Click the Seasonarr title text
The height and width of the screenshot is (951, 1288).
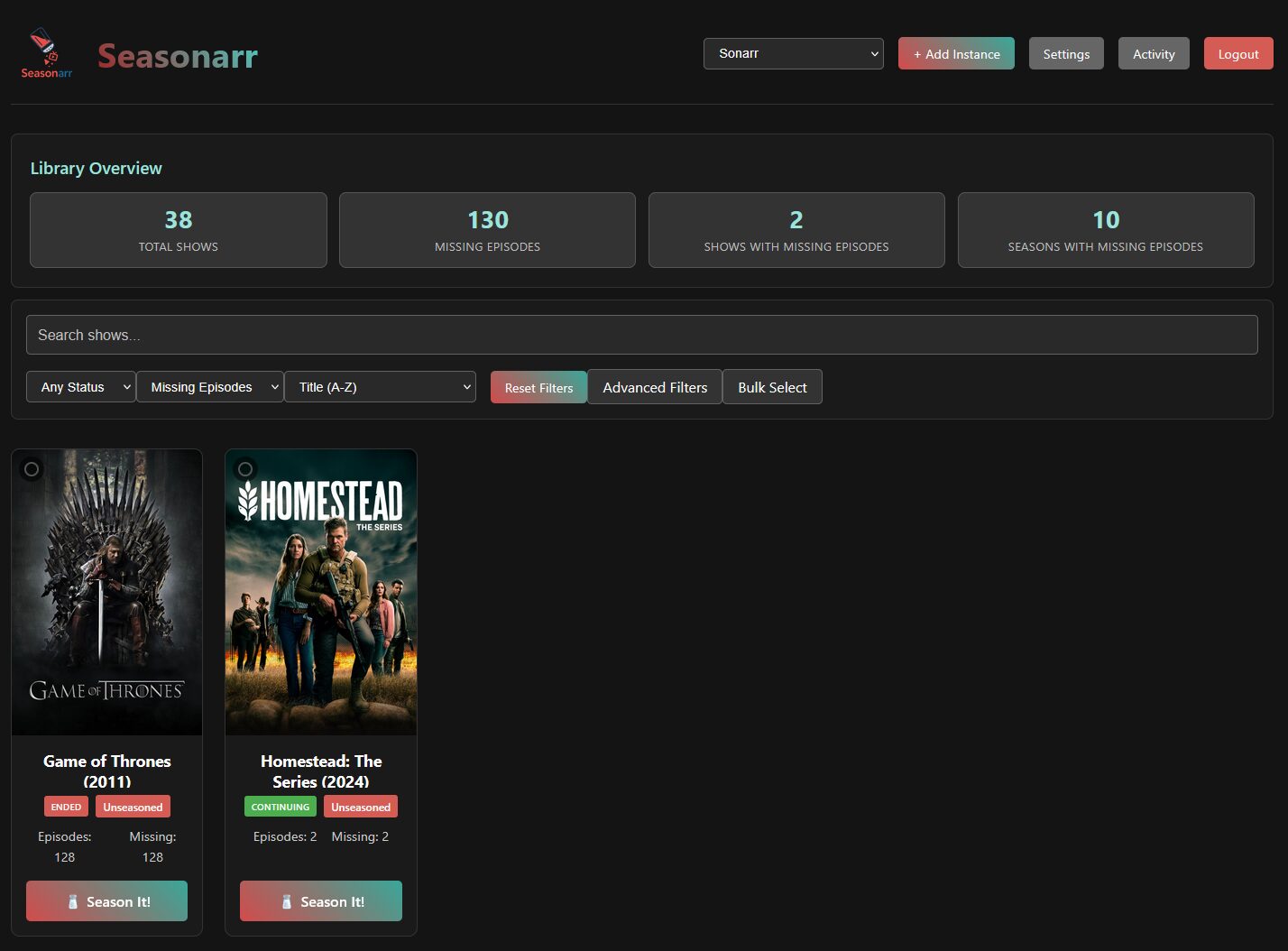coord(178,56)
